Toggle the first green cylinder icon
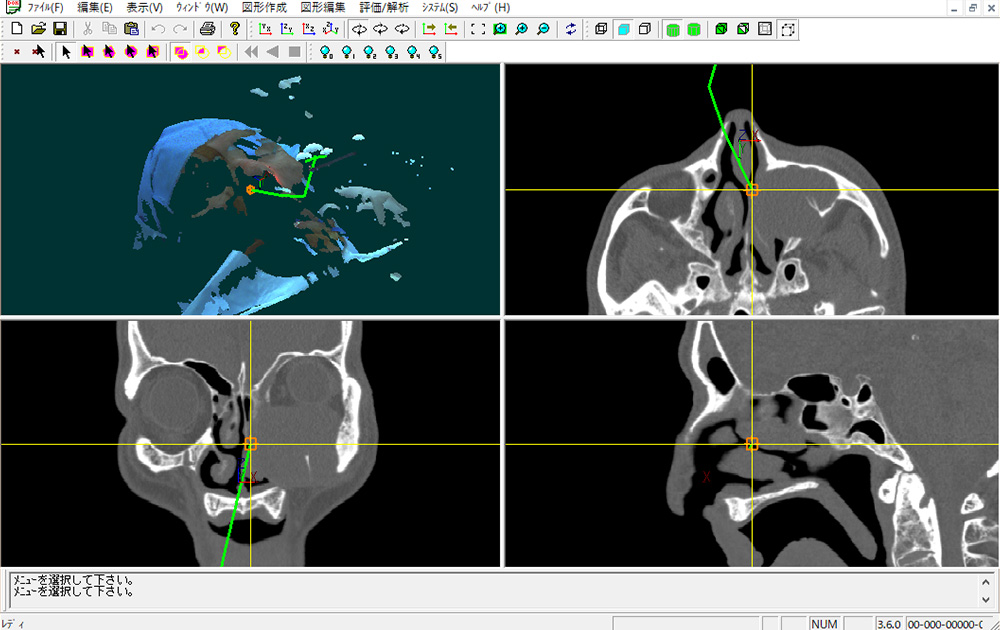1000x630 pixels. tap(673, 29)
